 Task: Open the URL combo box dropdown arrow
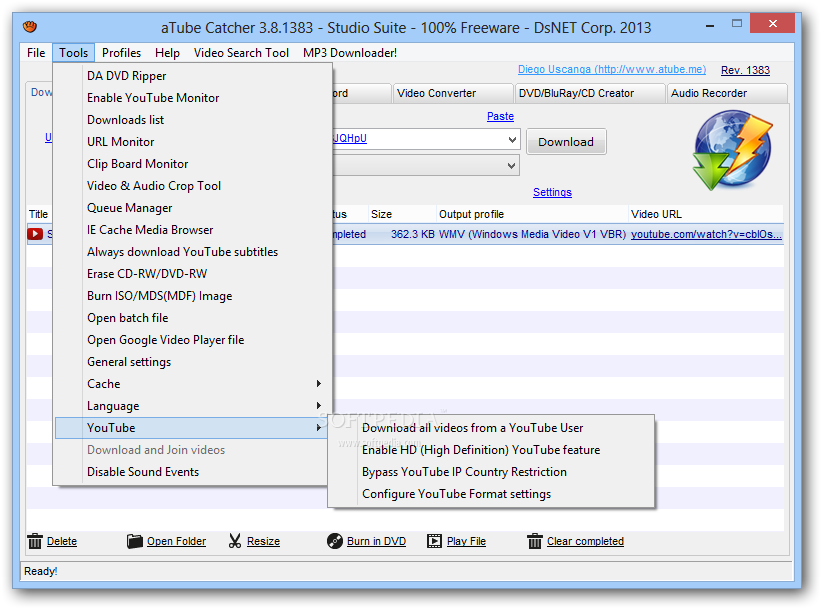point(512,139)
